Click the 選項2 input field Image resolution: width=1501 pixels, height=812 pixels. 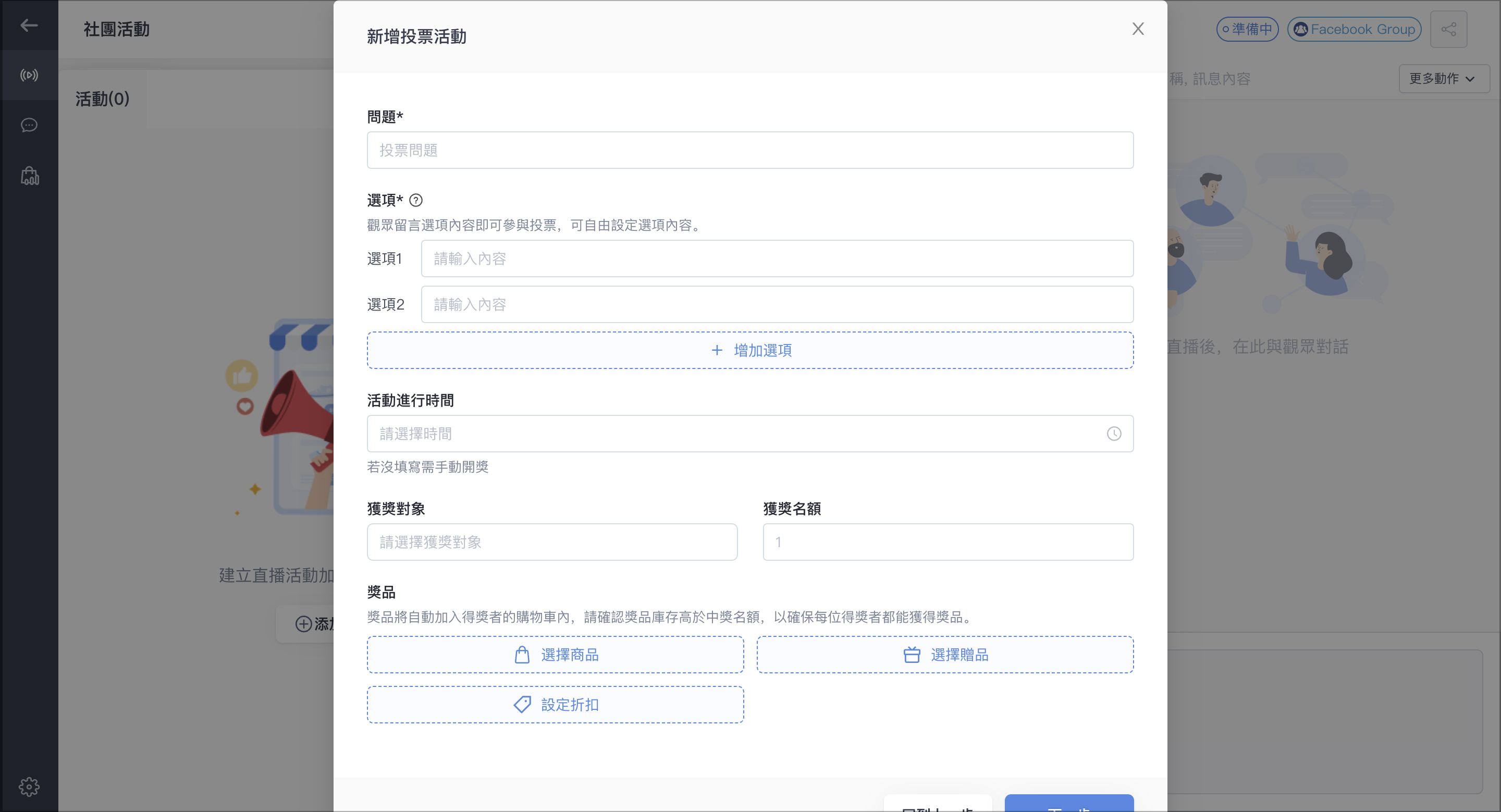click(777, 305)
